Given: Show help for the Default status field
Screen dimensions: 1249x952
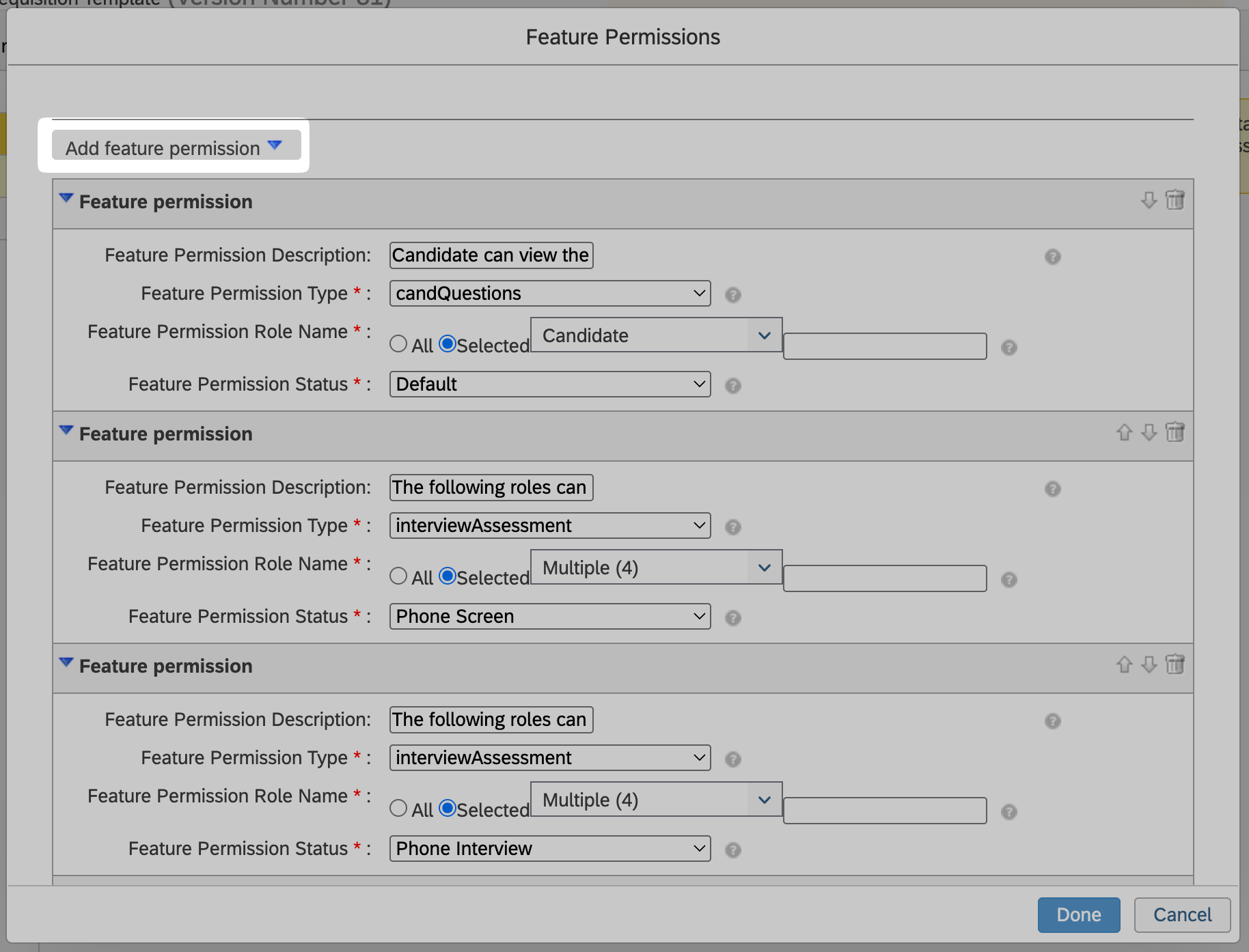Looking at the screenshot, I should tap(733, 386).
